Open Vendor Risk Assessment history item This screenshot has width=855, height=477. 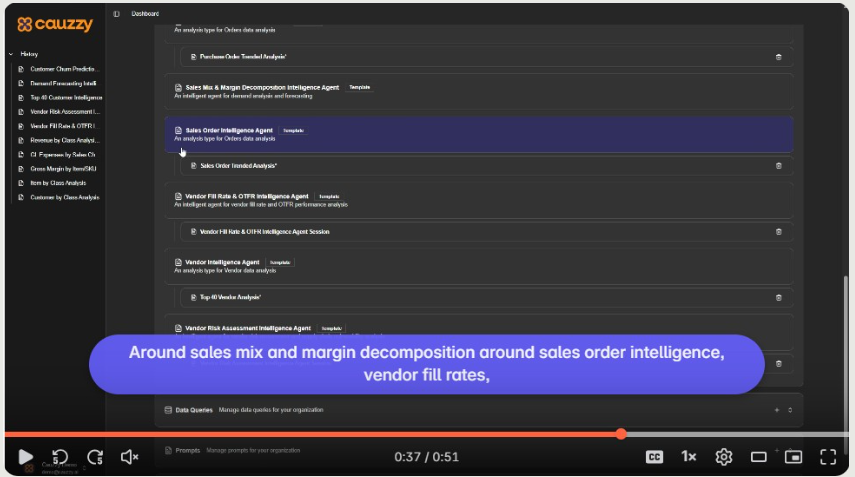click(59, 112)
